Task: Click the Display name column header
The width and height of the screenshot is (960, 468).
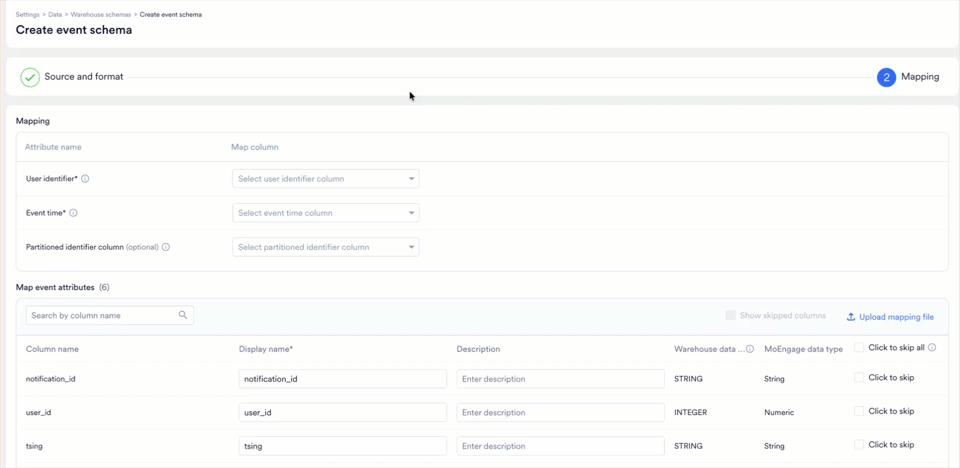Action: [266, 349]
